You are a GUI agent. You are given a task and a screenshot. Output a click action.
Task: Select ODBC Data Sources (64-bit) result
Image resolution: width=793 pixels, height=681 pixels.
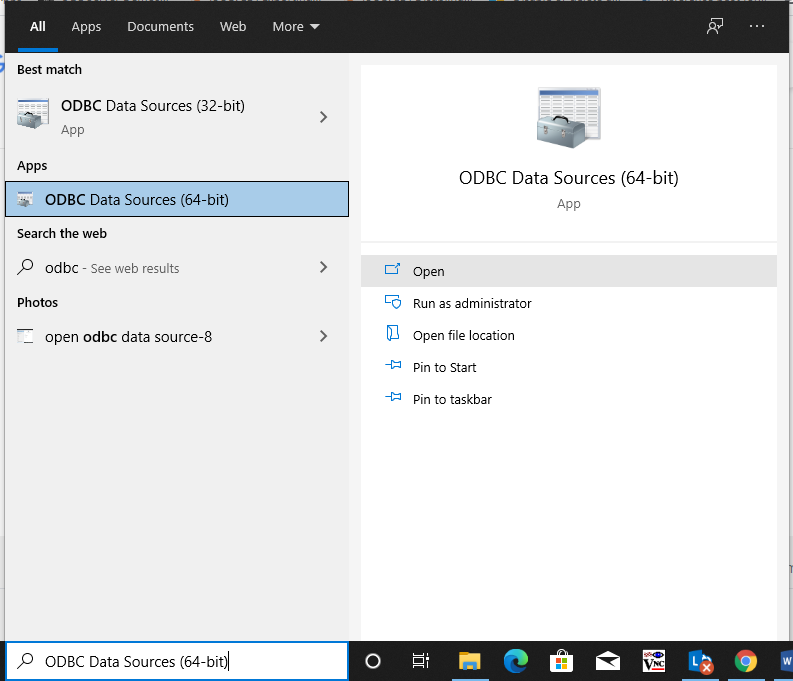[x=177, y=199]
